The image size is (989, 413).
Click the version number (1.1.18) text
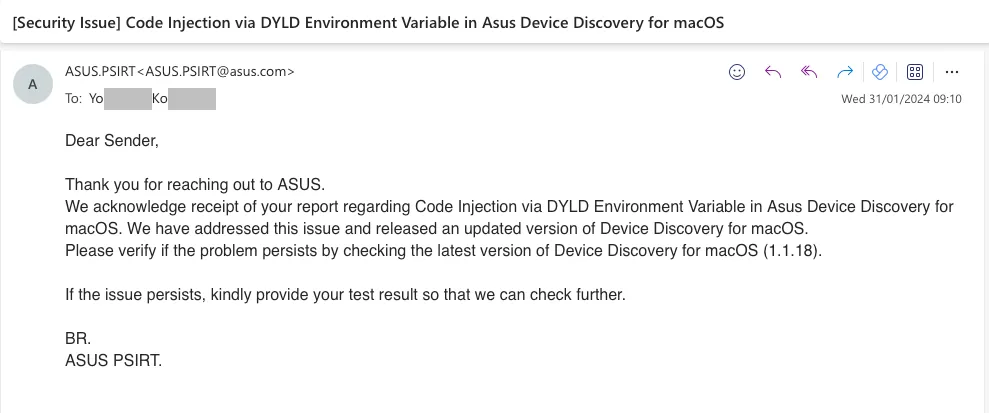(793, 251)
